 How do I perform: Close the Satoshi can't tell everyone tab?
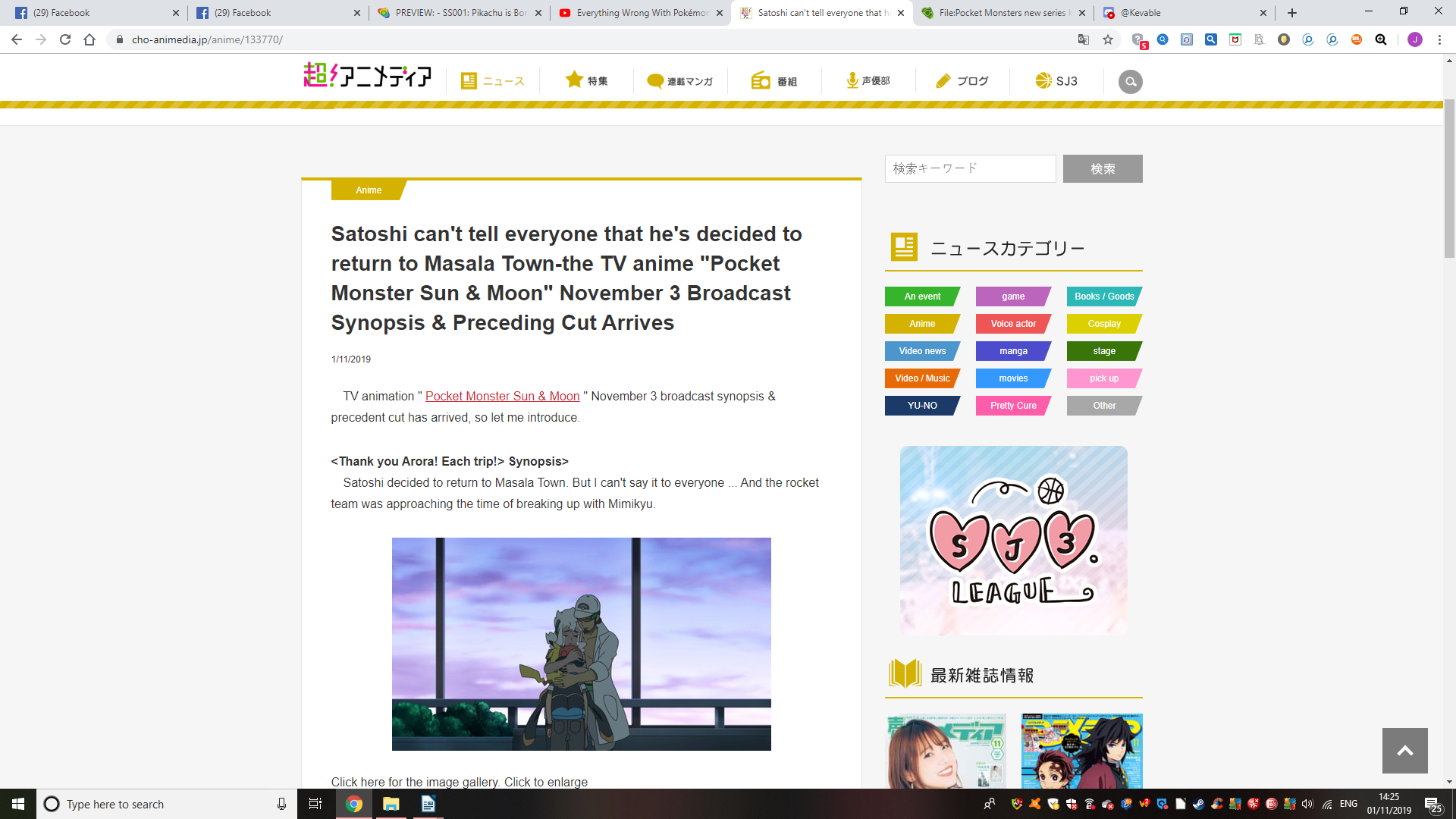[x=901, y=13]
